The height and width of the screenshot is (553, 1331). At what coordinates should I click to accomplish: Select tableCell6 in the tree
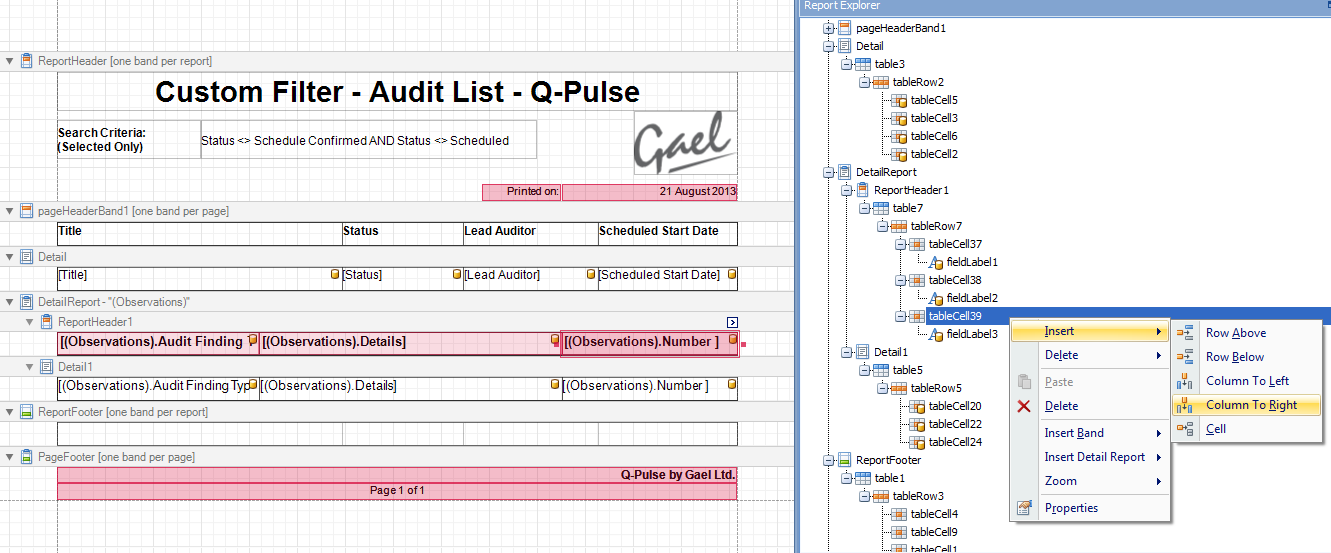(x=934, y=136)
